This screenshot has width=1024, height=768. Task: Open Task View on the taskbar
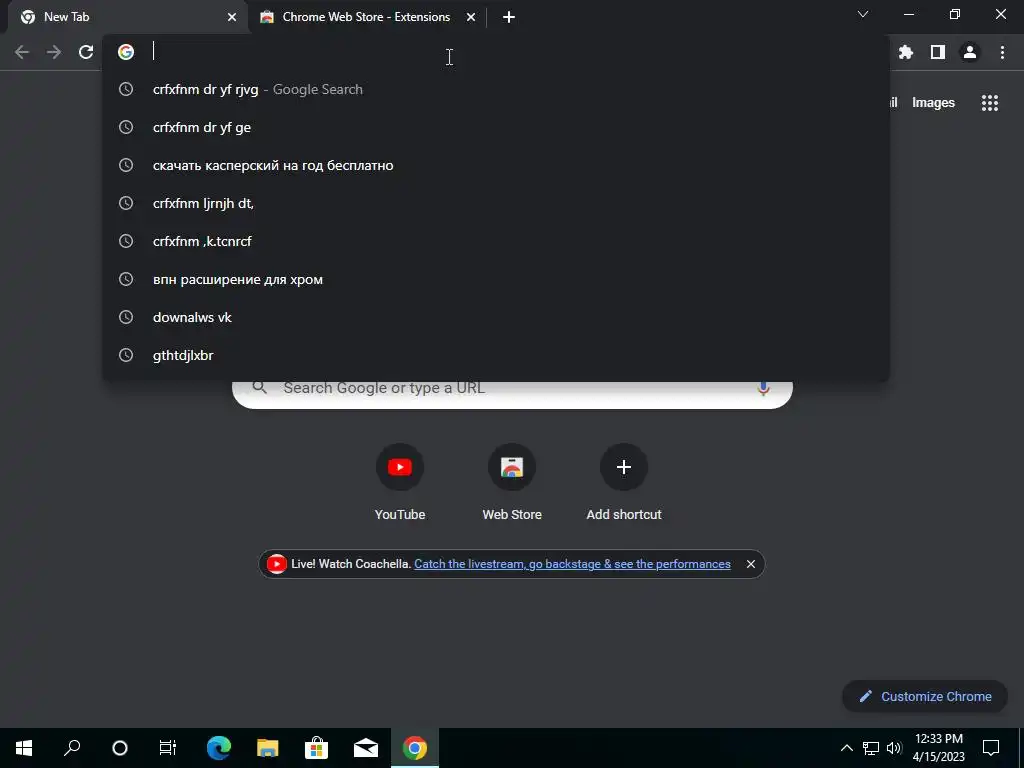pyautogui.click(x=168, y=748)
